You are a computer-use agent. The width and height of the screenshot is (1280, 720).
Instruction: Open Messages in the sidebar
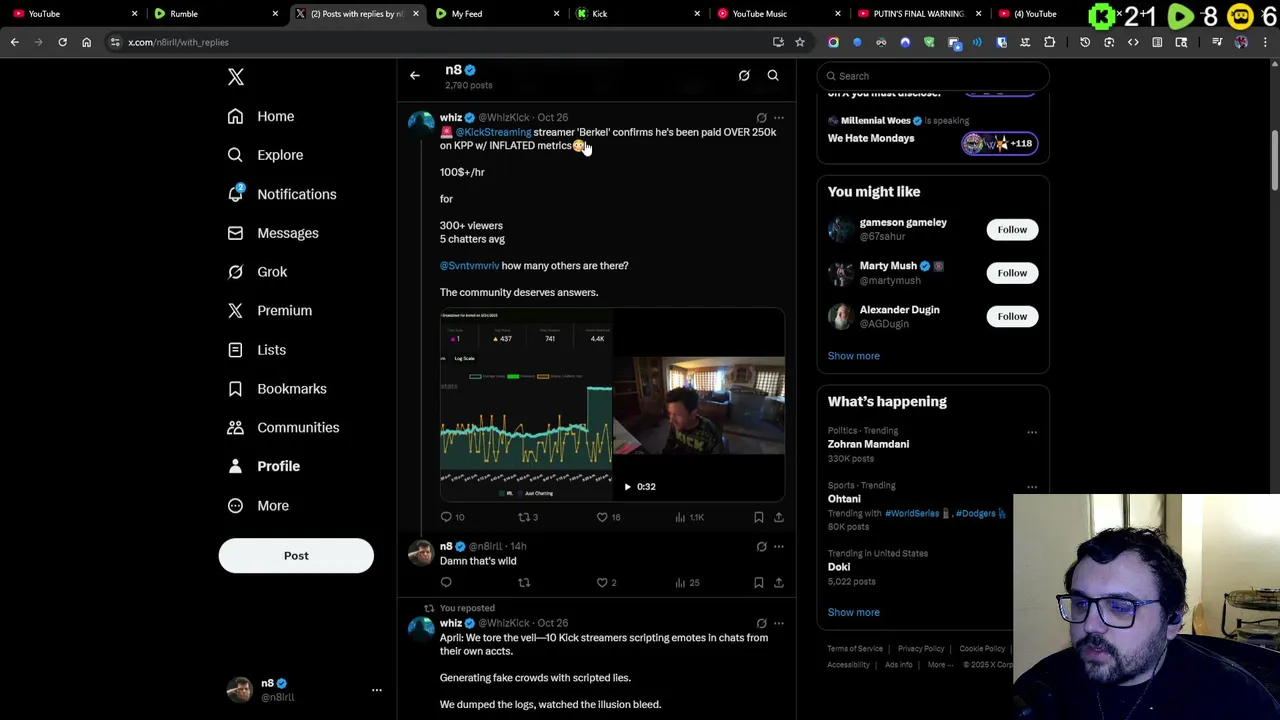tap(273, 233)
